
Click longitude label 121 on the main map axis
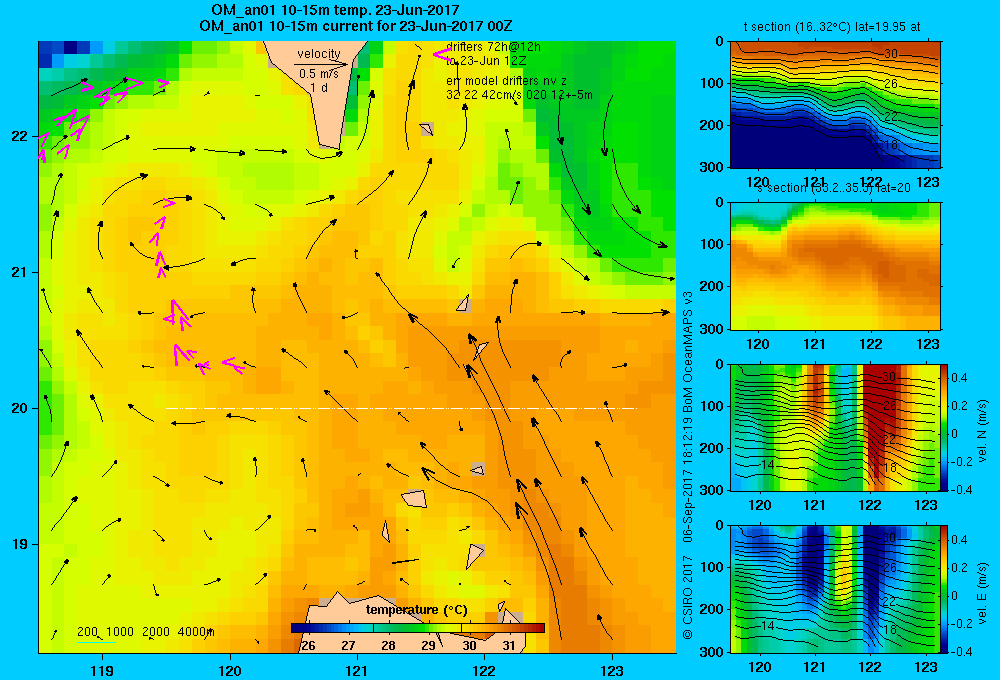(x=357, y=670)
